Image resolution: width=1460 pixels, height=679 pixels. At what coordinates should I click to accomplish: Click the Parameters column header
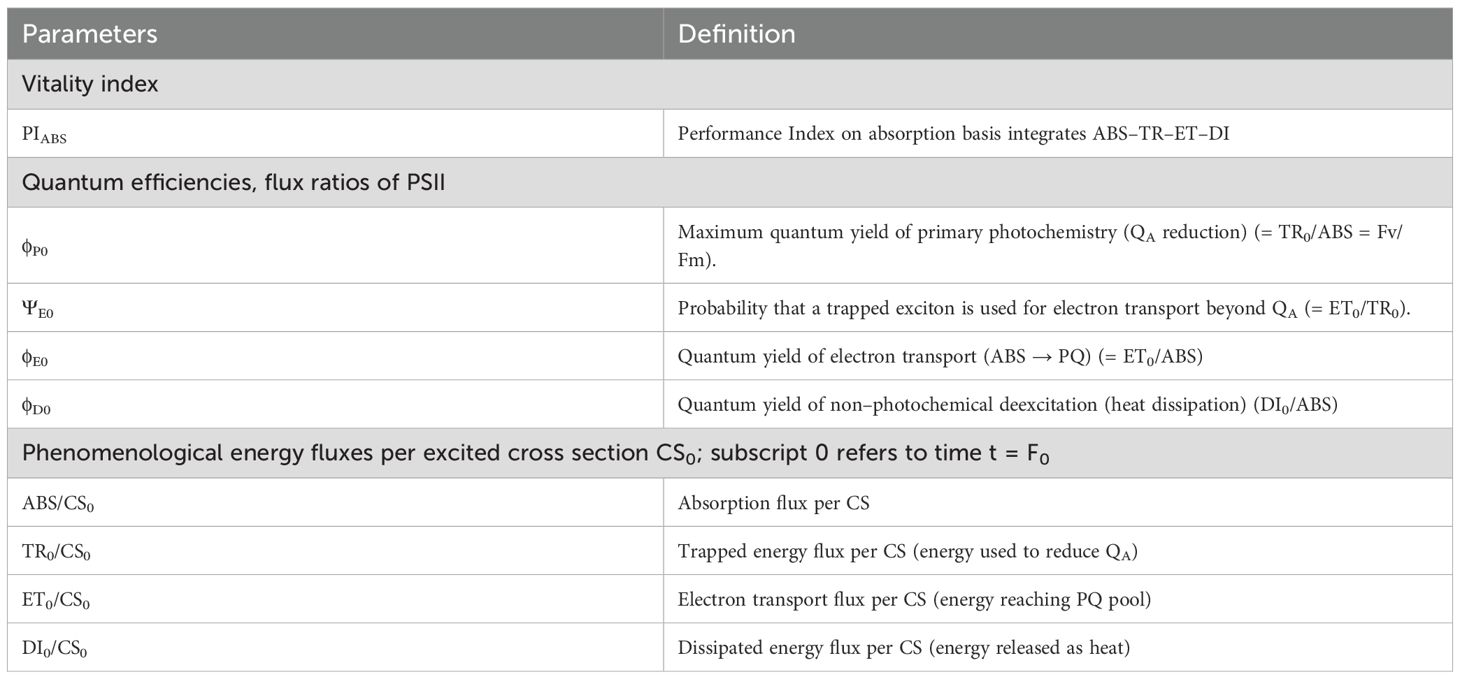tap(90, 34)
